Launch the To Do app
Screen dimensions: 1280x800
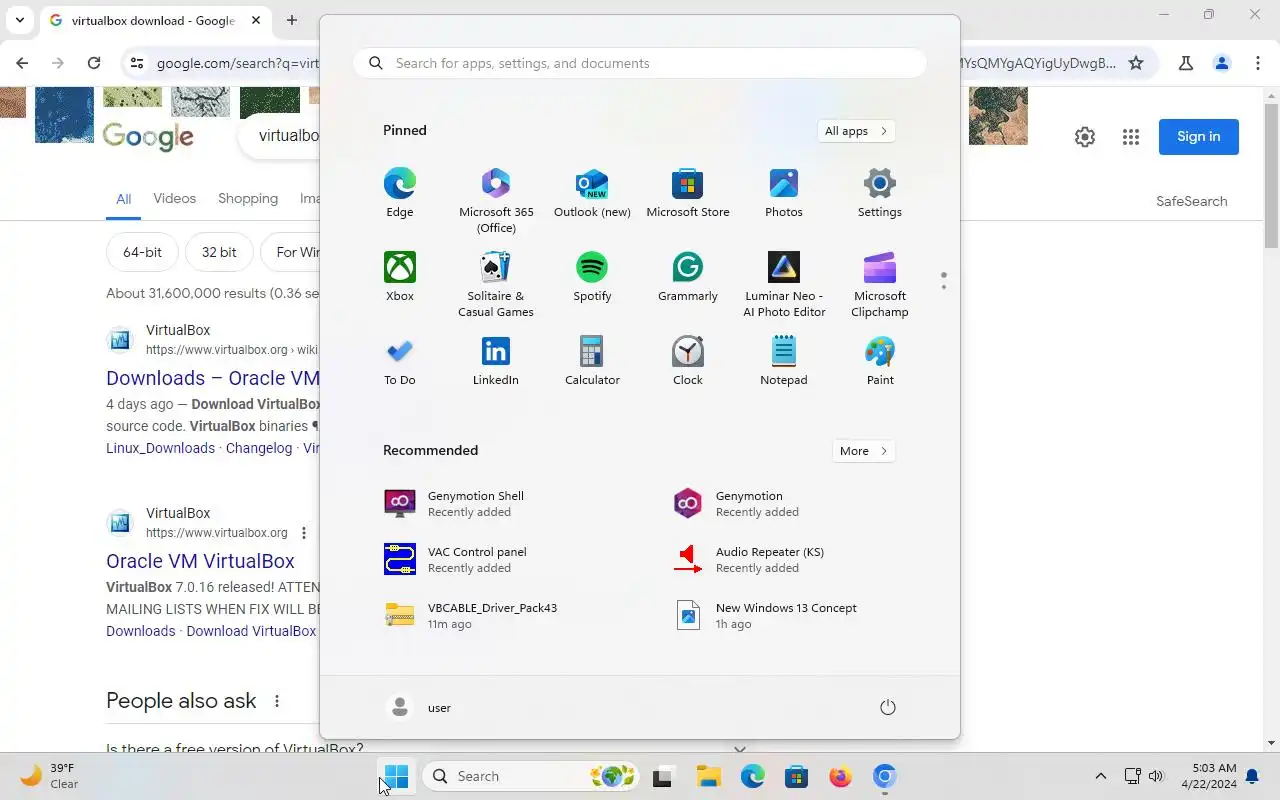(x=399, y=361)
